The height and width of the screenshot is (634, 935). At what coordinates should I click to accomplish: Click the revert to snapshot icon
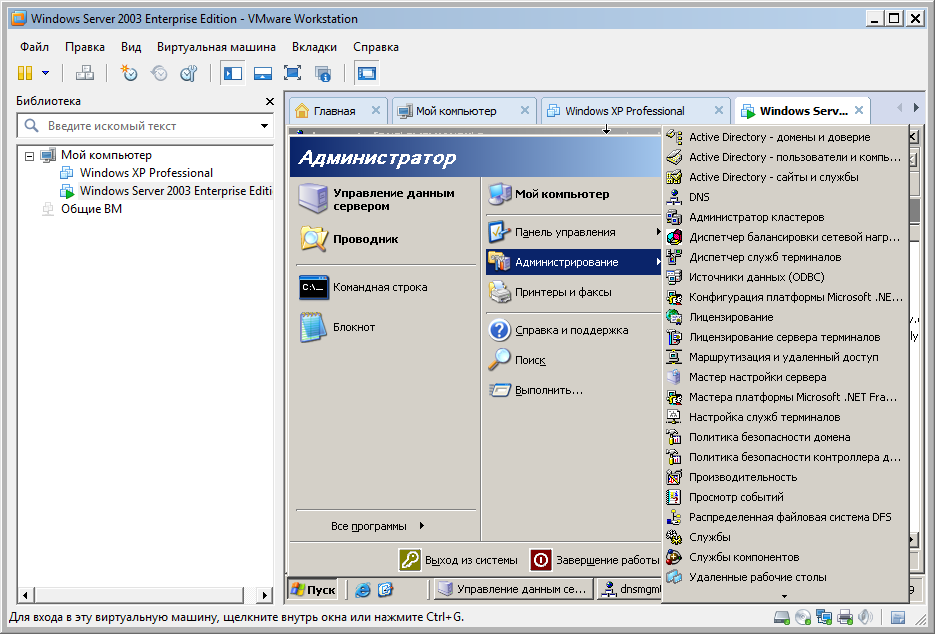(159, 73)
